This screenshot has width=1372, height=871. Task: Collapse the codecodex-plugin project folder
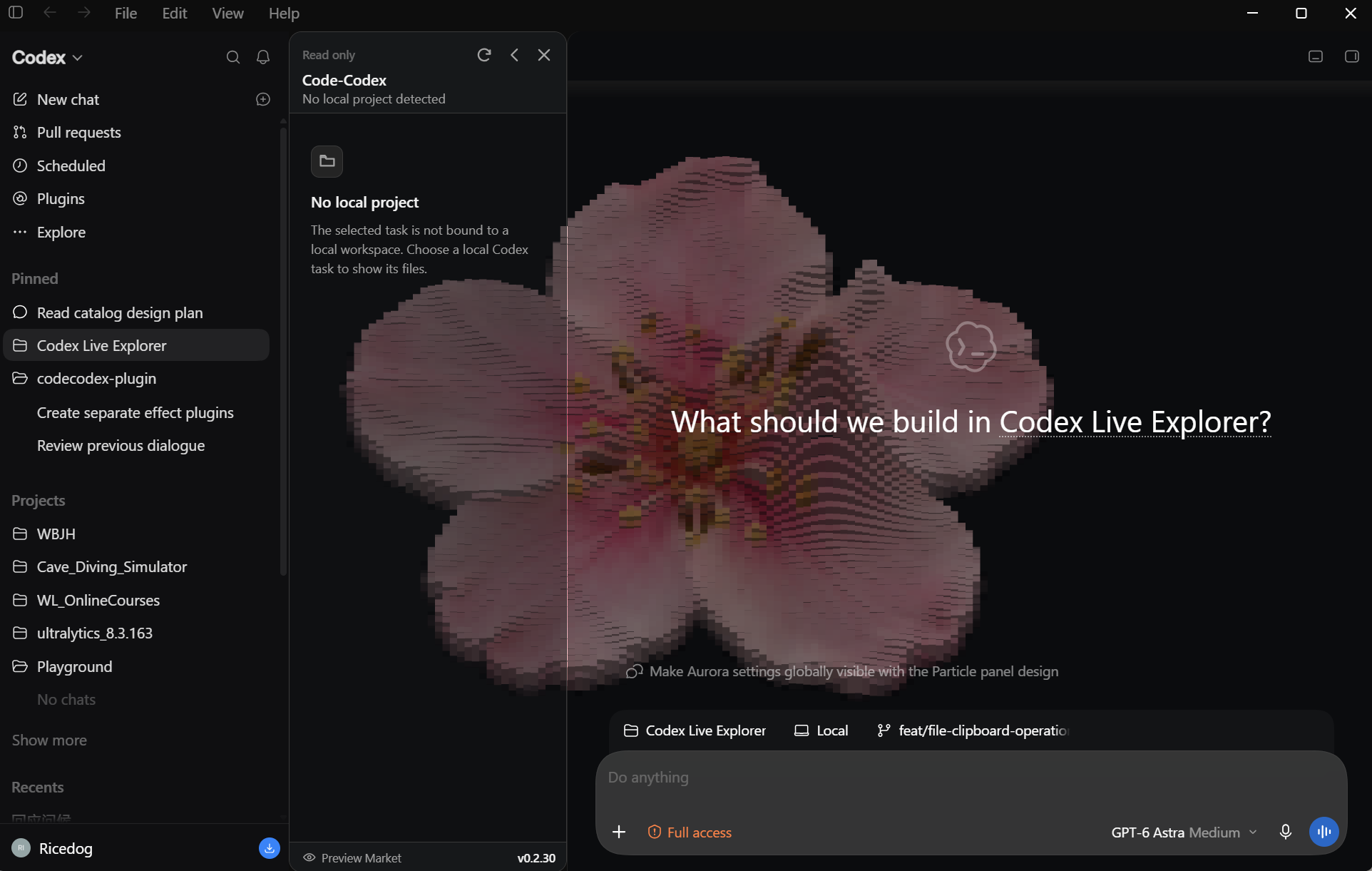[20, 378]
